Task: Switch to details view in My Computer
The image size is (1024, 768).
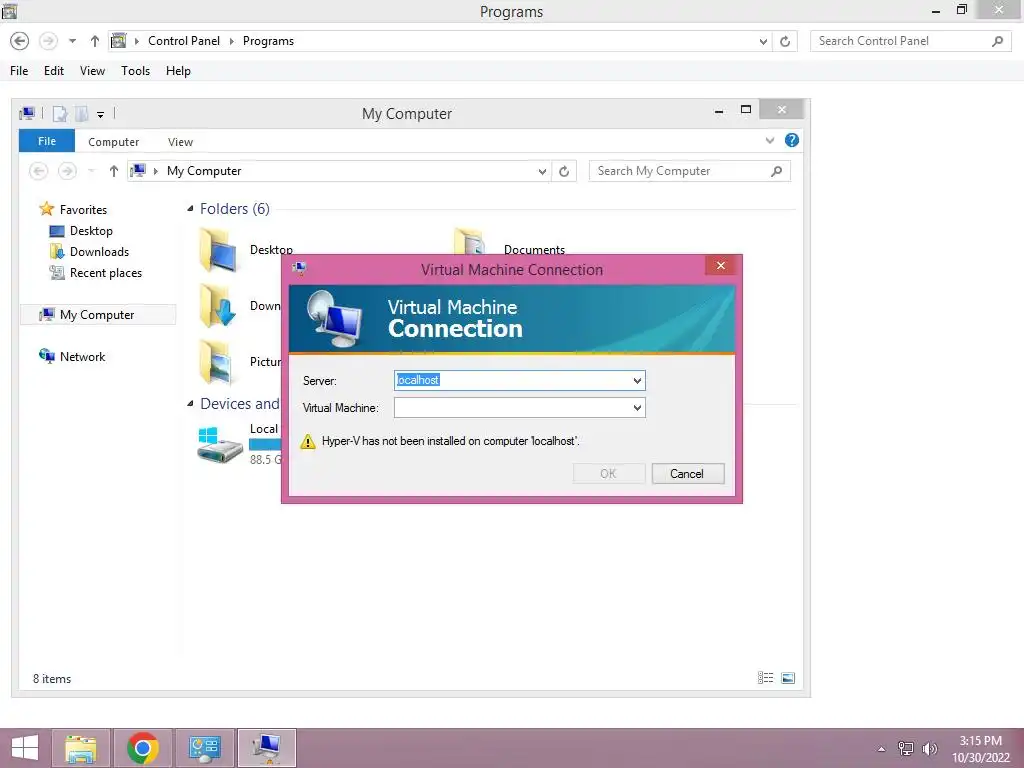Action: click(765, 678)
